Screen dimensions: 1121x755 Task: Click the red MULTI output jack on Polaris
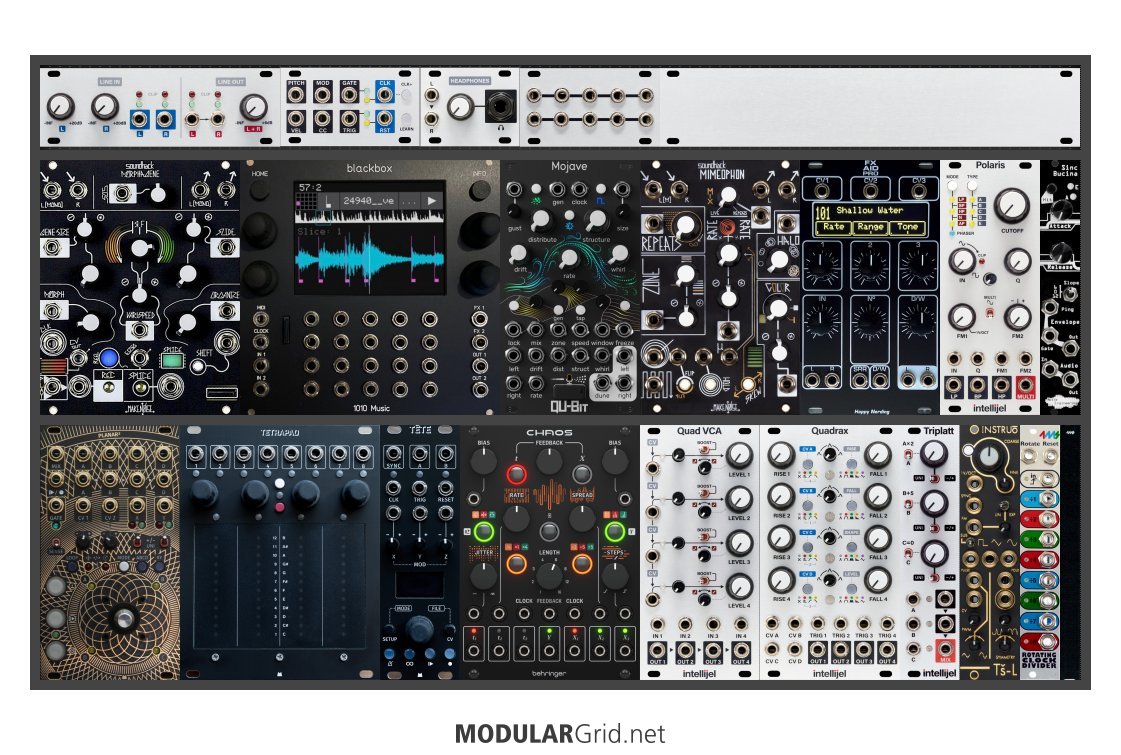point(1025,386)
